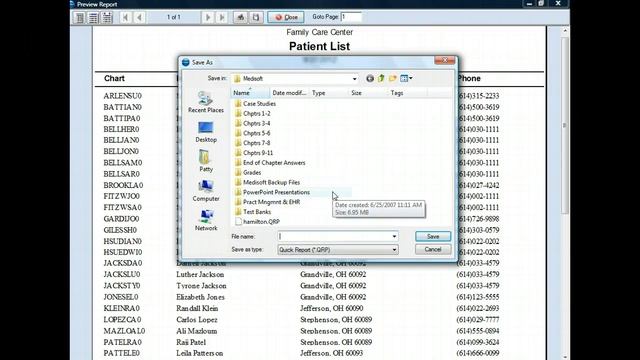Click scroll up arrow in Preview Report
Viewport: 640px width, 360px height.
point(565,31)
